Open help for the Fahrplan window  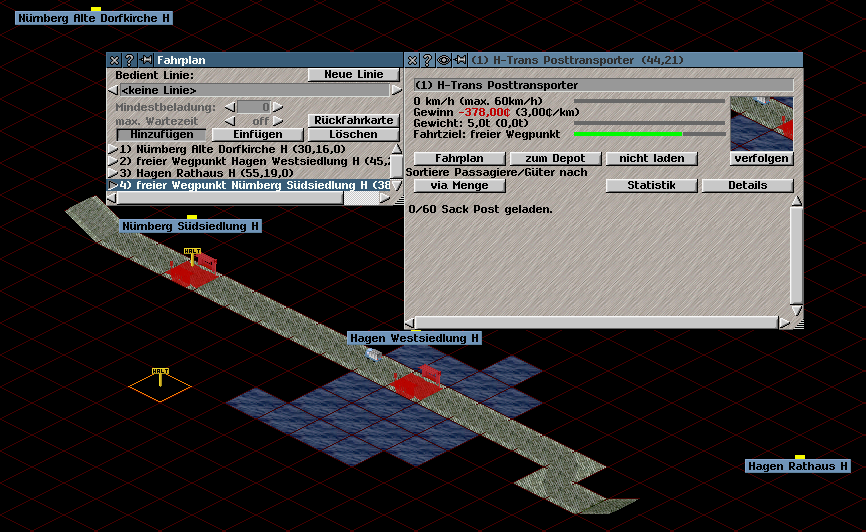tap(129, 60)
